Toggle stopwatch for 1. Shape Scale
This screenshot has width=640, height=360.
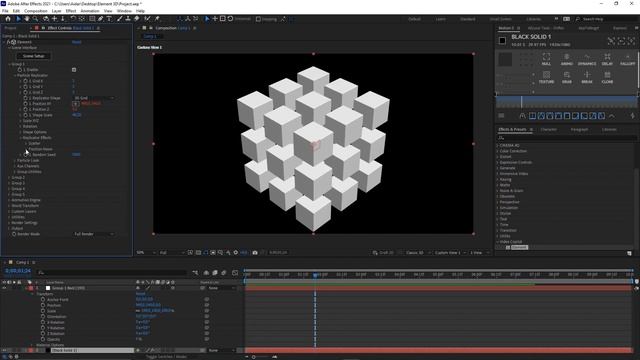tap(25, 115)
